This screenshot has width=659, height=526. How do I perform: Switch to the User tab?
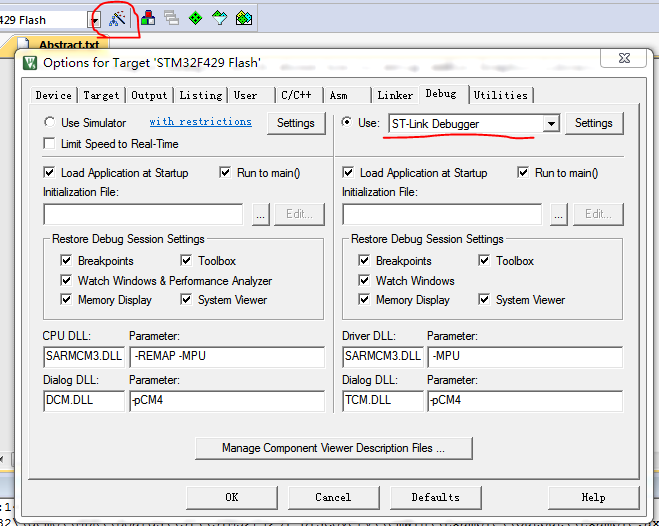click(x=252, y=95)
